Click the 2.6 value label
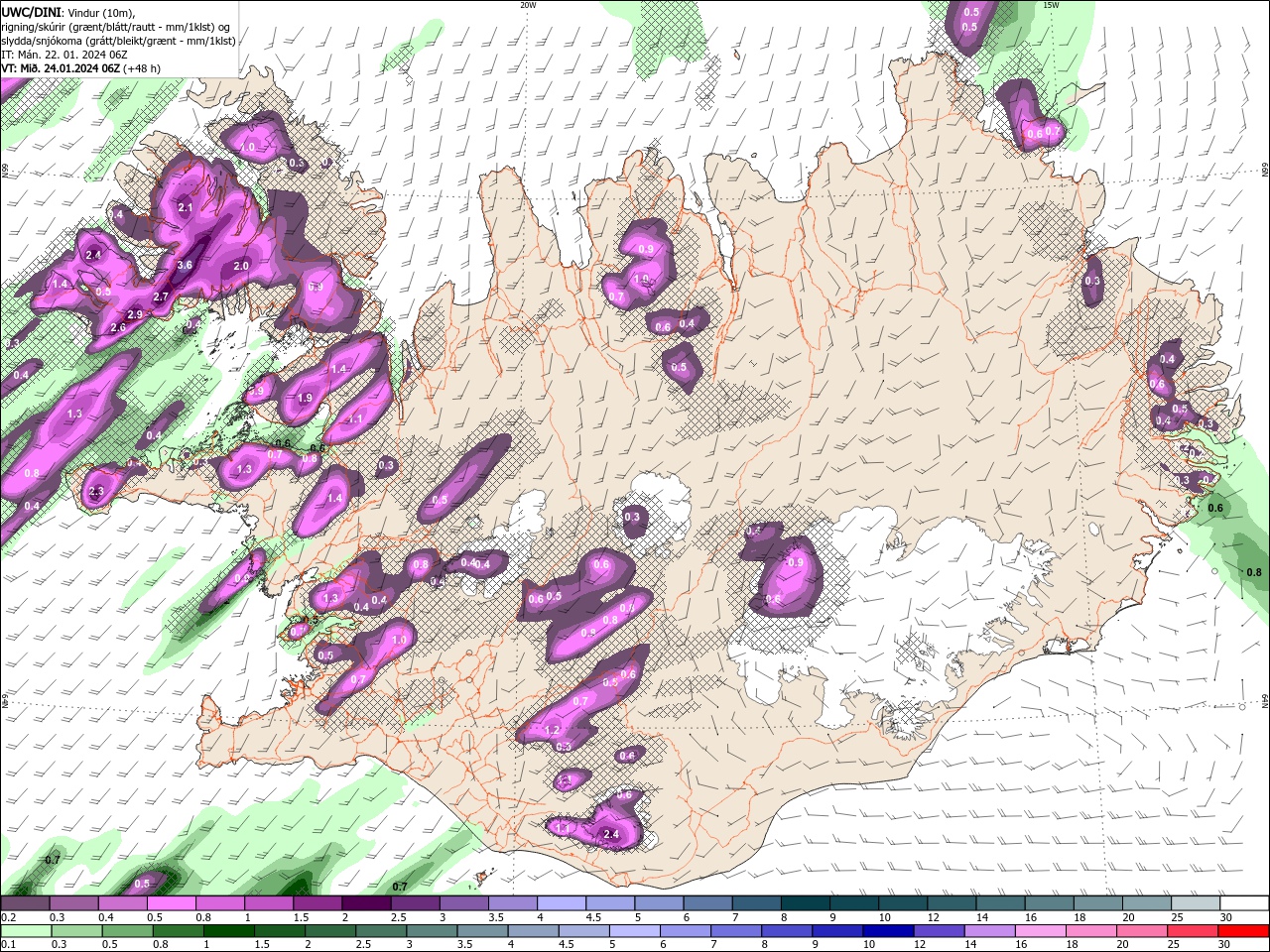Image resolution: width=1270 pixels, height=952 pixels. [x=118, y=328]
